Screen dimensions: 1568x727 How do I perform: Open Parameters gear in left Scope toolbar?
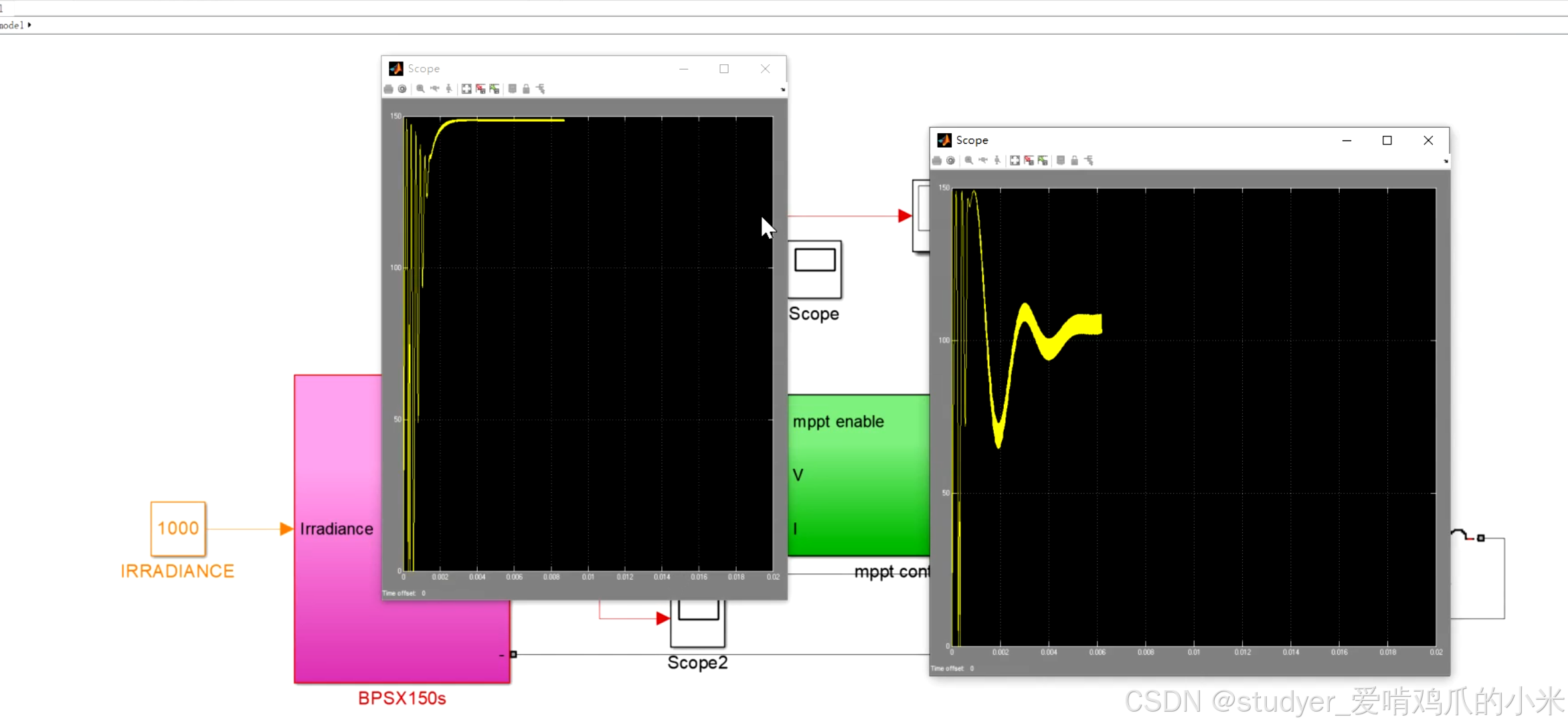point(402,89)
